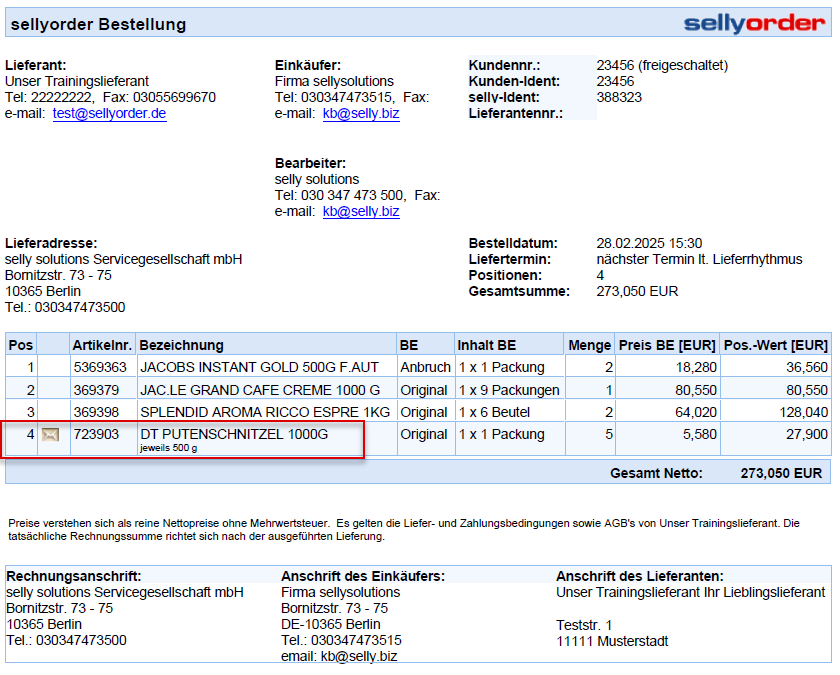Click the Menge column header
The width and height of the screenshot is (840, 675).
pos(589,345)
